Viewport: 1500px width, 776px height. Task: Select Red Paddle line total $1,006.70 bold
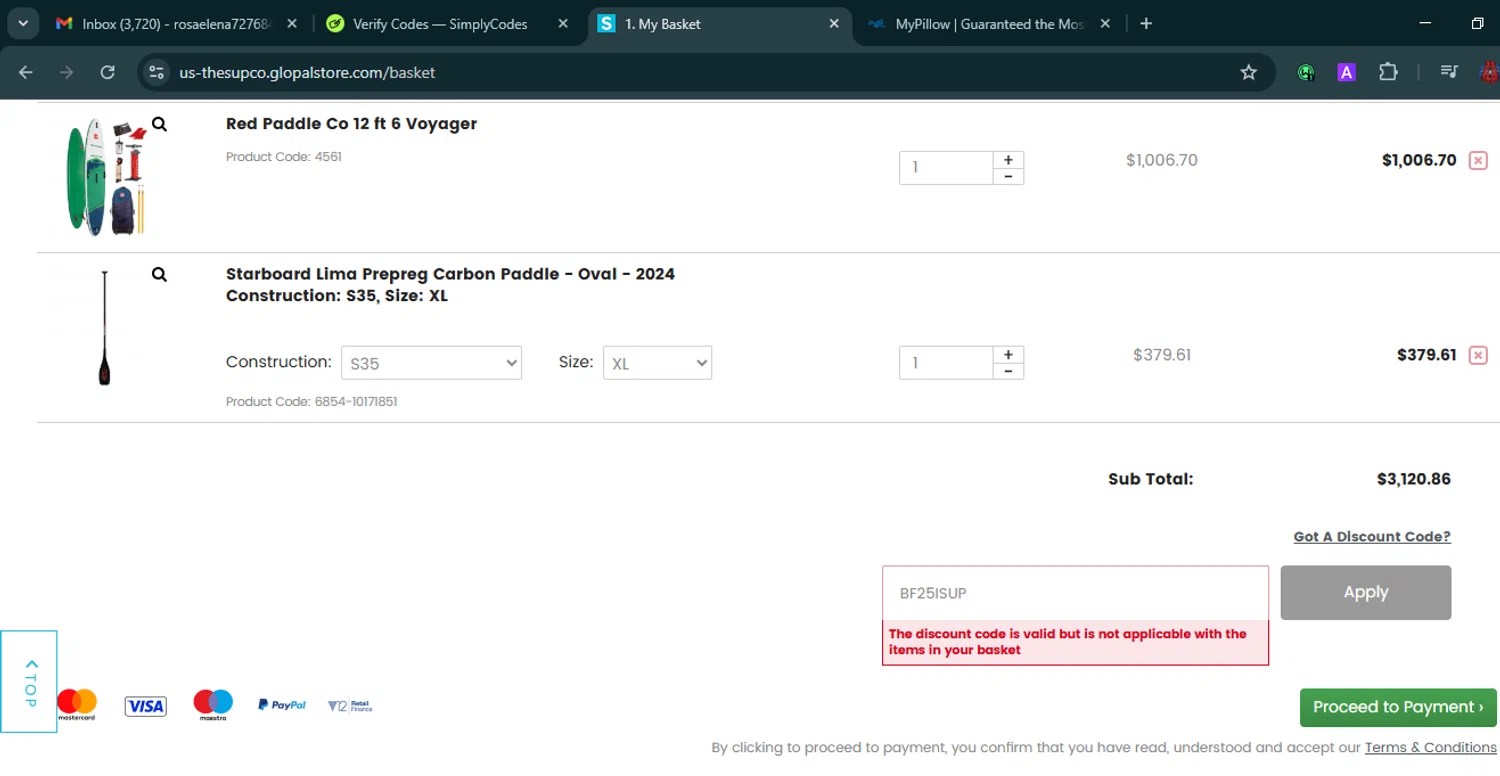click(x=1419, y=160)
